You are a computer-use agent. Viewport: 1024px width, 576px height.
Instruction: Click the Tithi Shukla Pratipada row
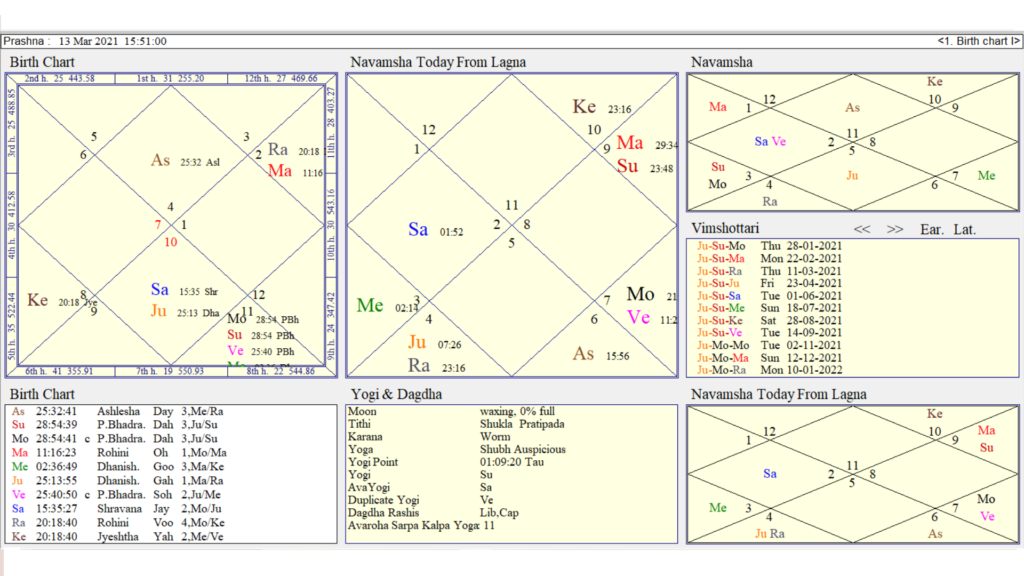point(456,424)
